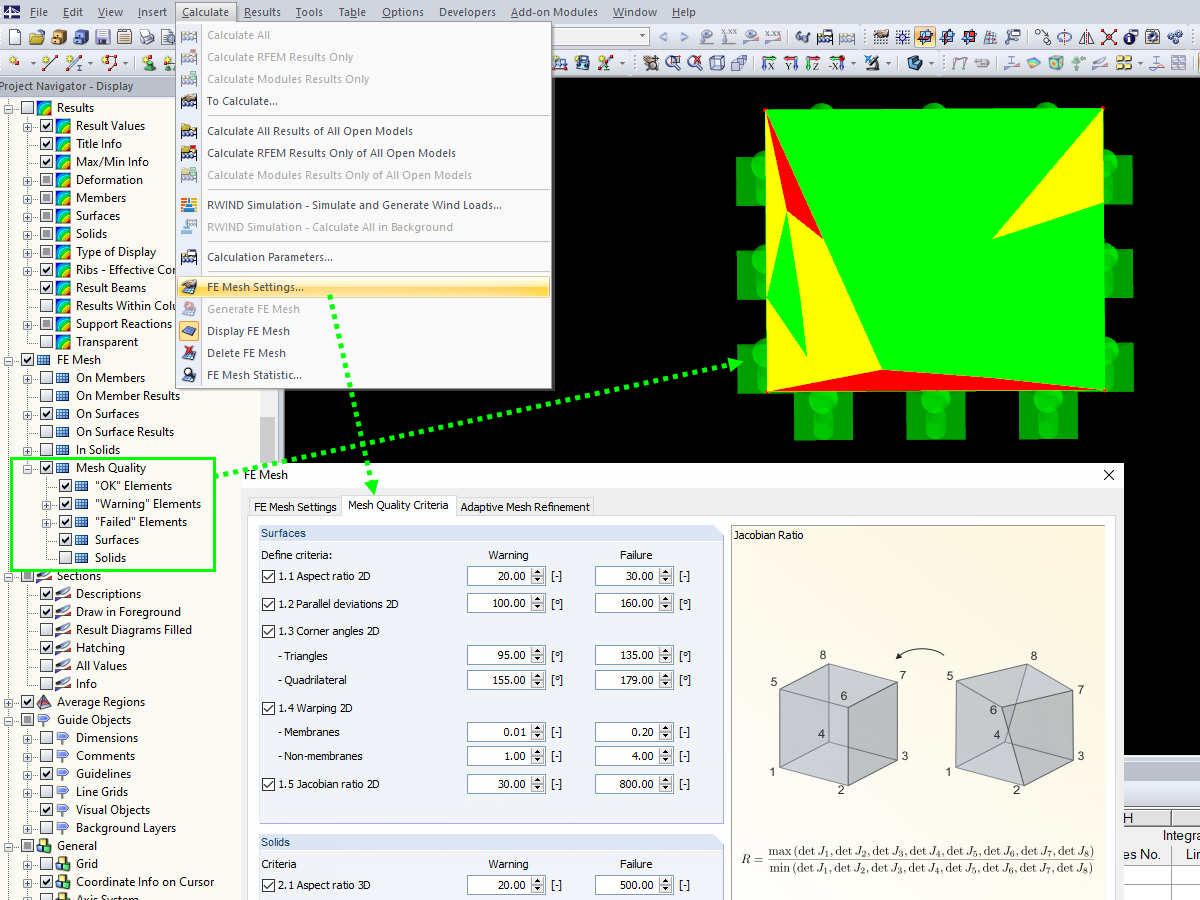Open the workplane dropdown arrow on the toolbar
The height and width of the screenshot is (900, 1200).
pyautogui.click(x=932, y=62)
